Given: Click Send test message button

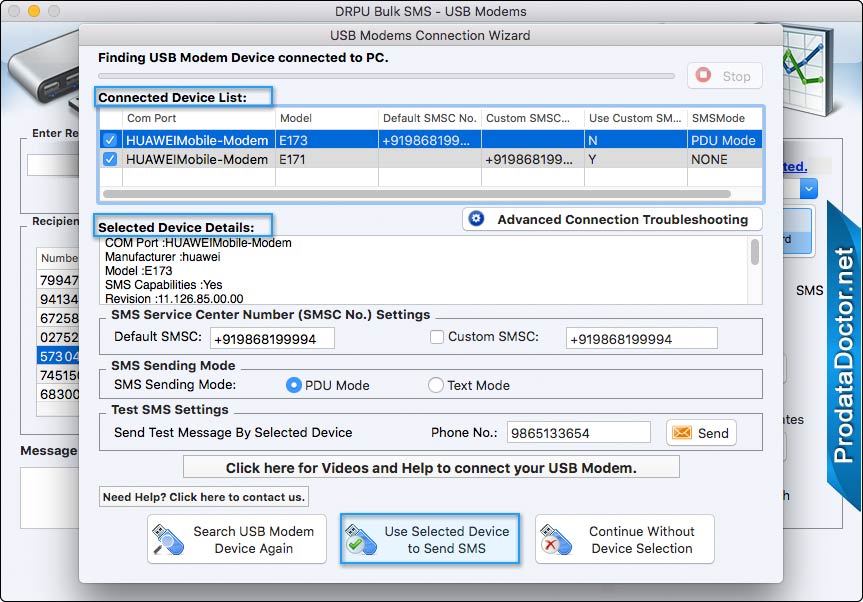Looking at the screenshot, I should coord(701,433).
